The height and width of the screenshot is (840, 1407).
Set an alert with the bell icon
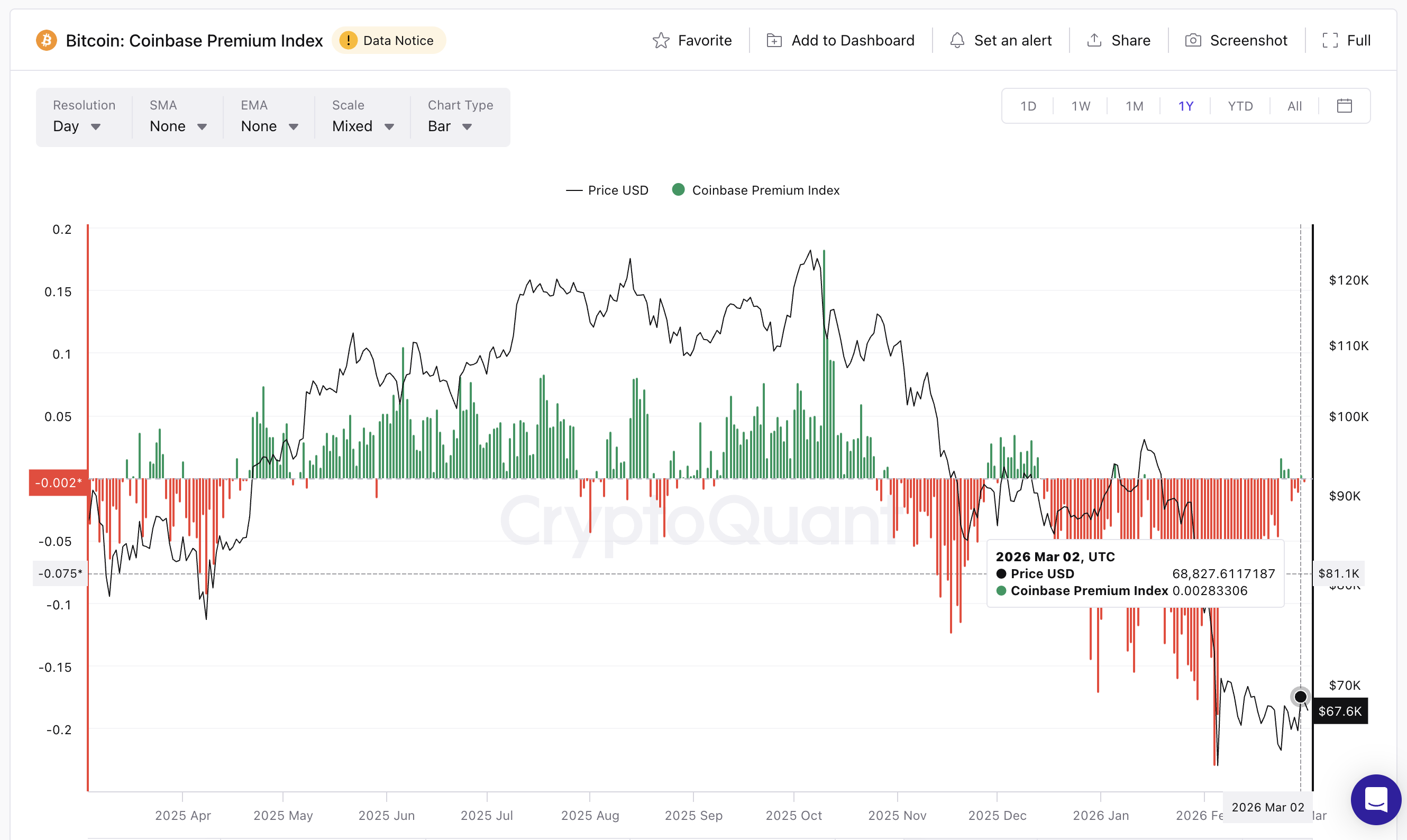[1000, 40]
